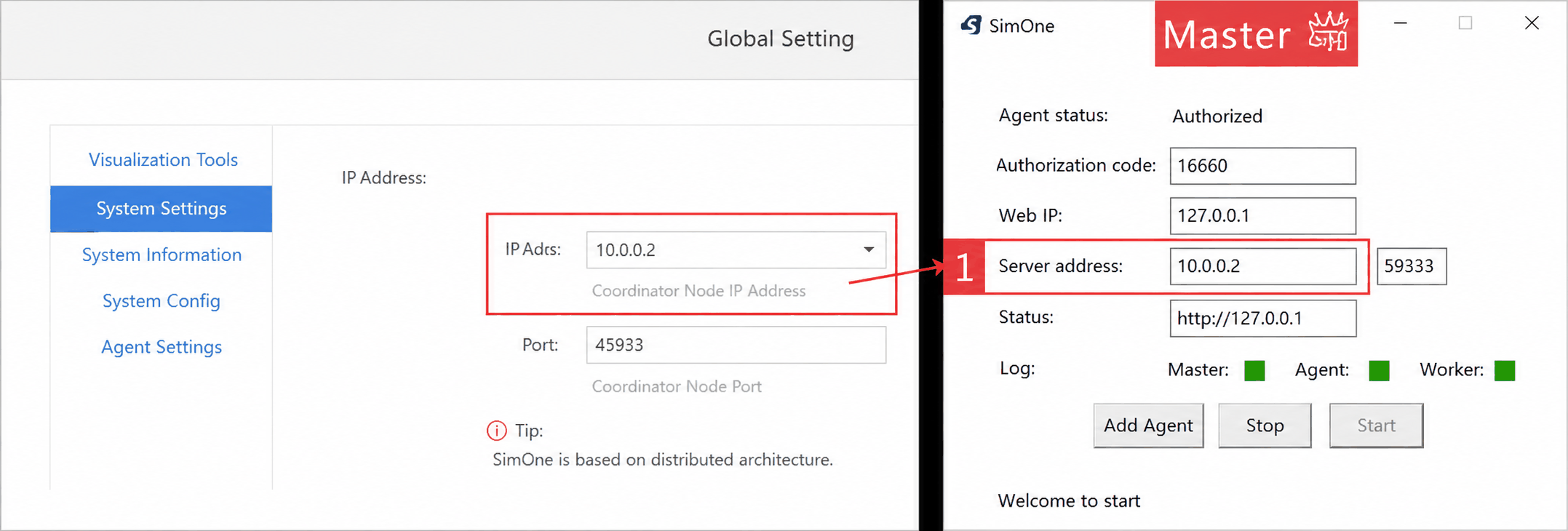
Task: Click the Master green status indicator
Action: pos(1254,370)
